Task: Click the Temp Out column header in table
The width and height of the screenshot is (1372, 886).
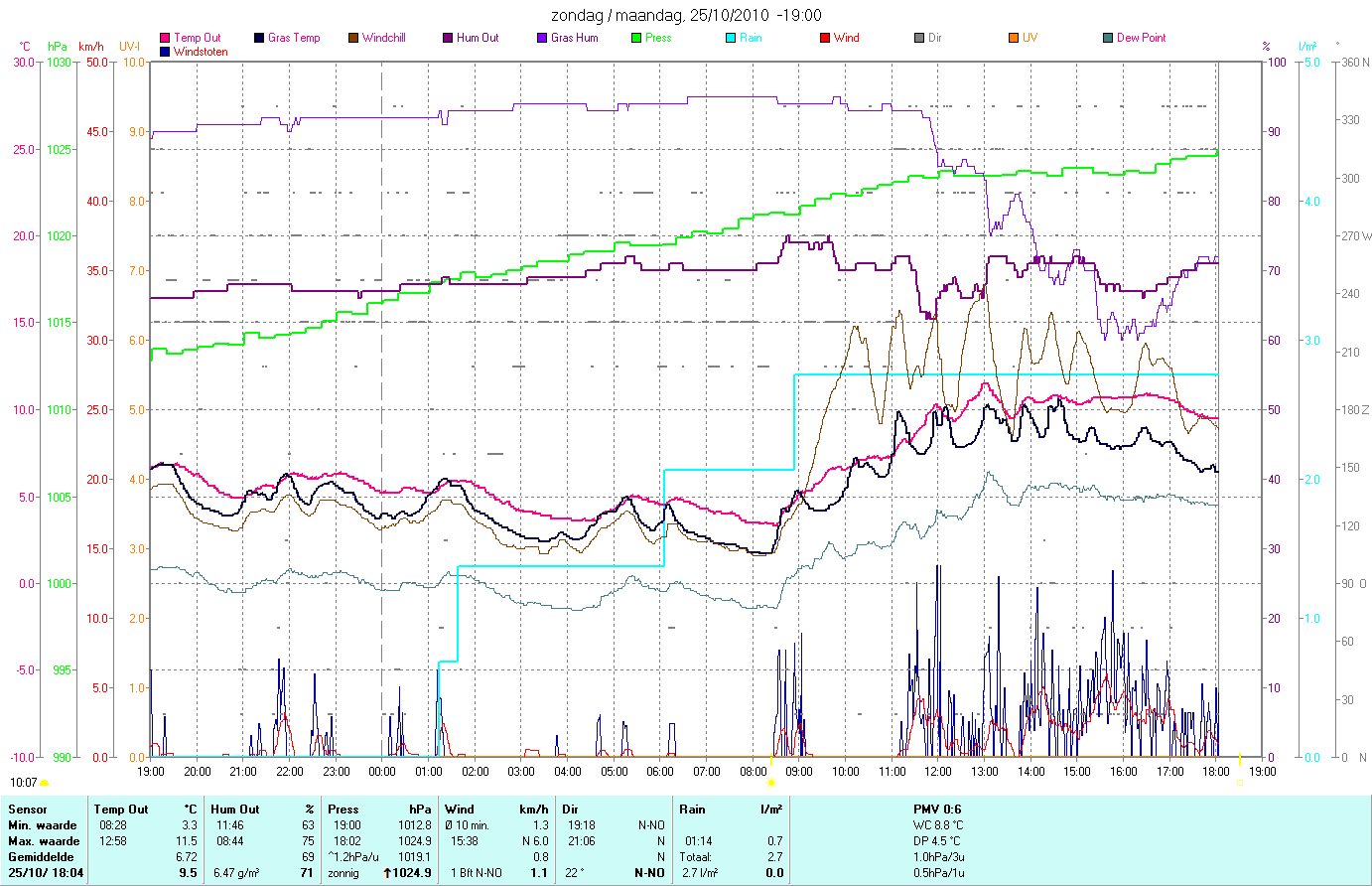Action: click(121, 810)
